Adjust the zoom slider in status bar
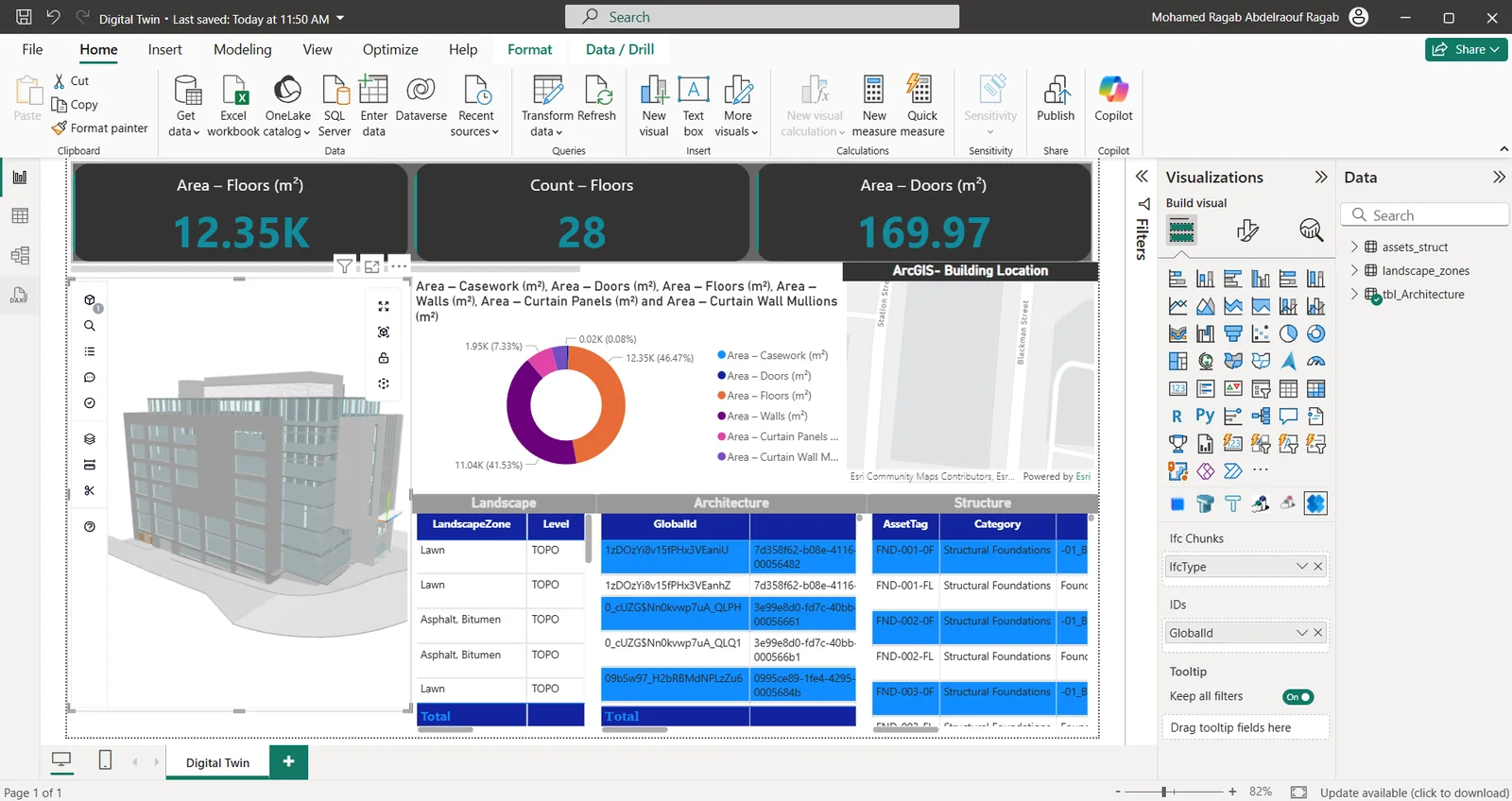The width and height of the screenshot is (1512, 801). click(1164, 792)
